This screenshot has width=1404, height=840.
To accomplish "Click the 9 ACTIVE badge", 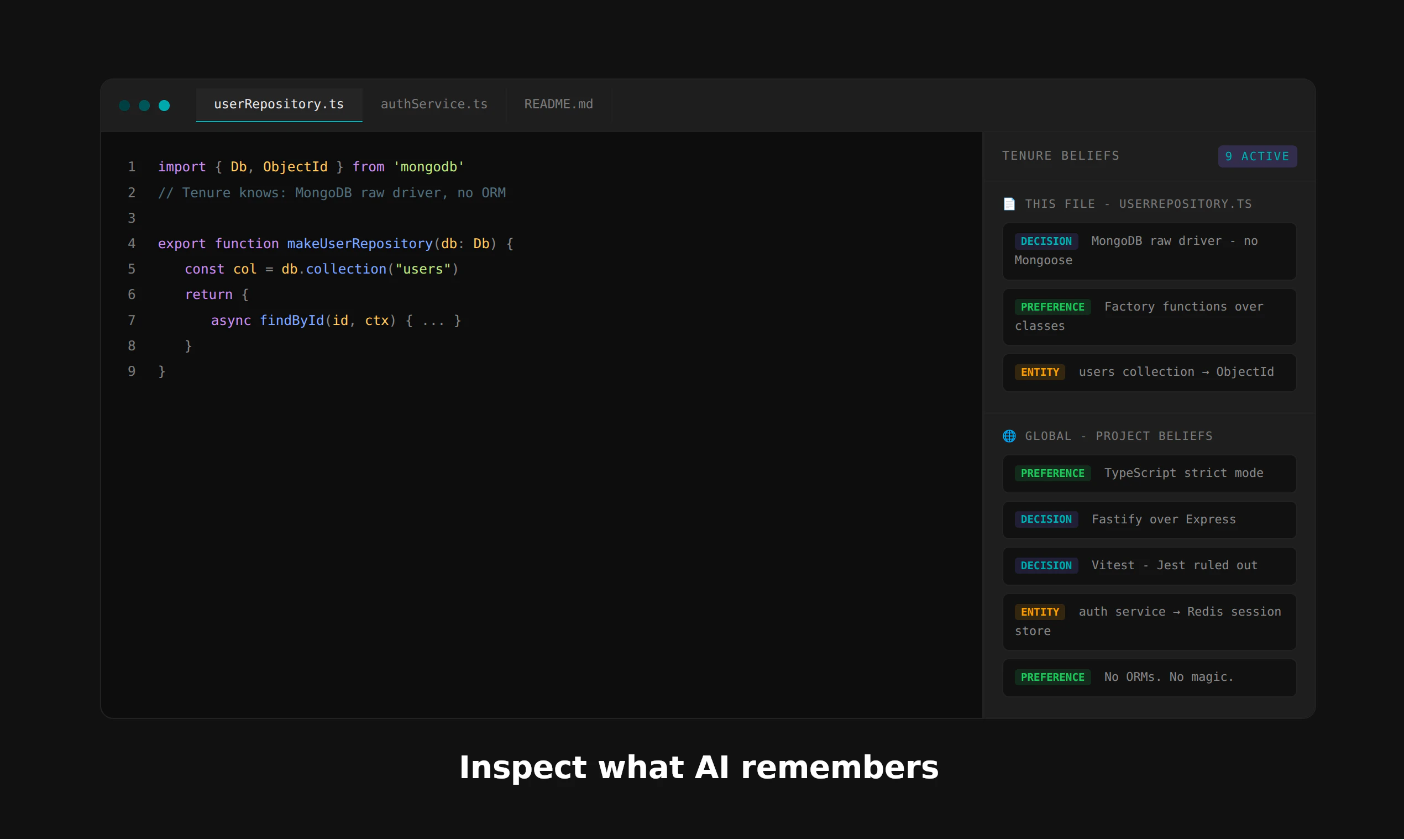I will pyautogui.click(x=1258, y=157).
